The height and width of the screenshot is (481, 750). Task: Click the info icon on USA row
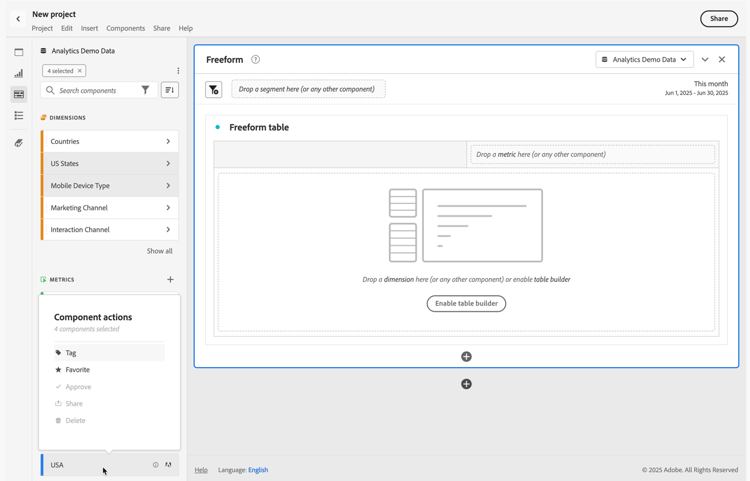pyautogui.click(x=155, y=465)
